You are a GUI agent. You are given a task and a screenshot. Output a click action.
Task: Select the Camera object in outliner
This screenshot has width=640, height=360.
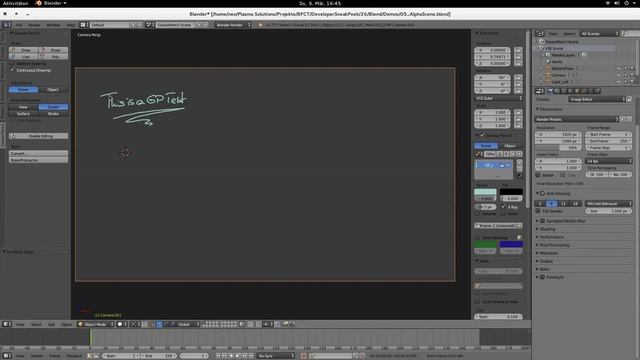pos(558,75)
